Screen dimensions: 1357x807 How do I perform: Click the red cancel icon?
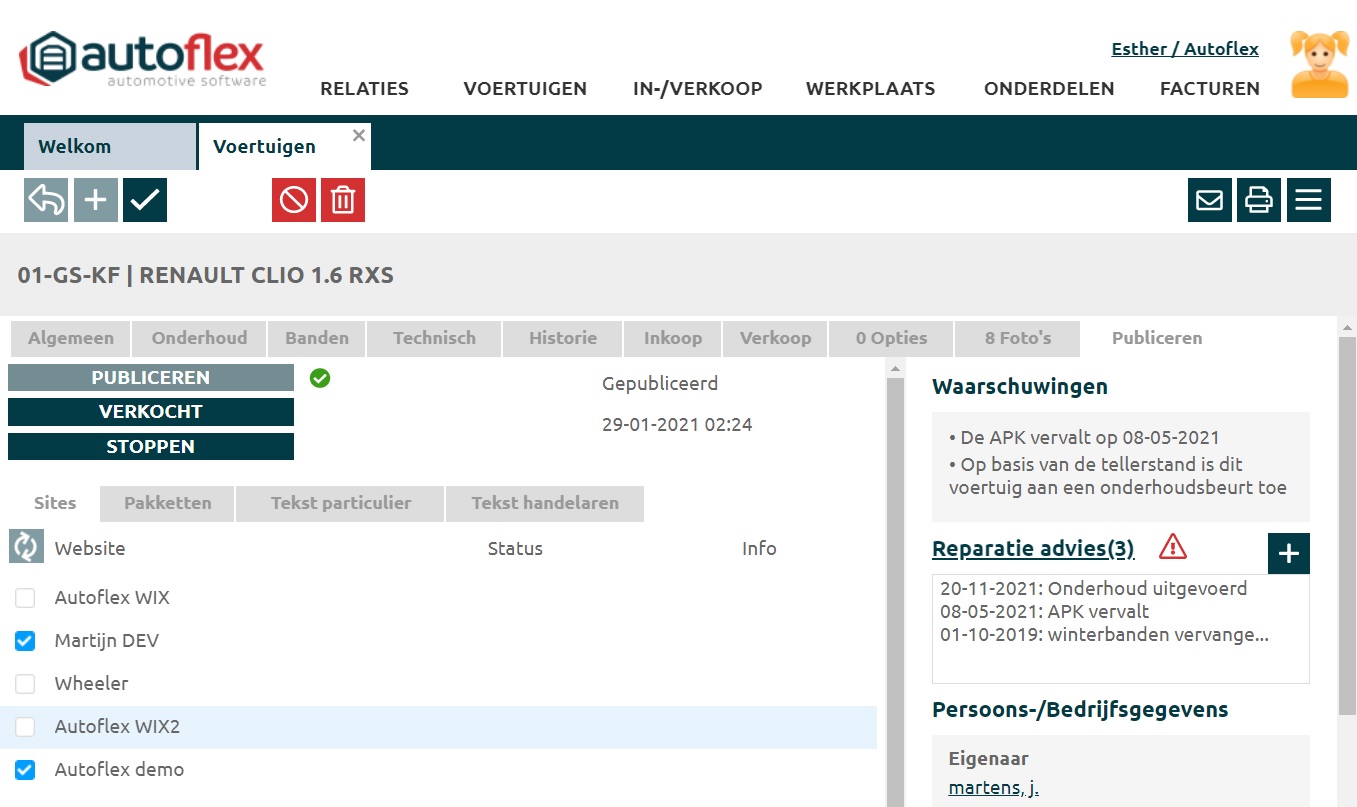click(294, 200)
